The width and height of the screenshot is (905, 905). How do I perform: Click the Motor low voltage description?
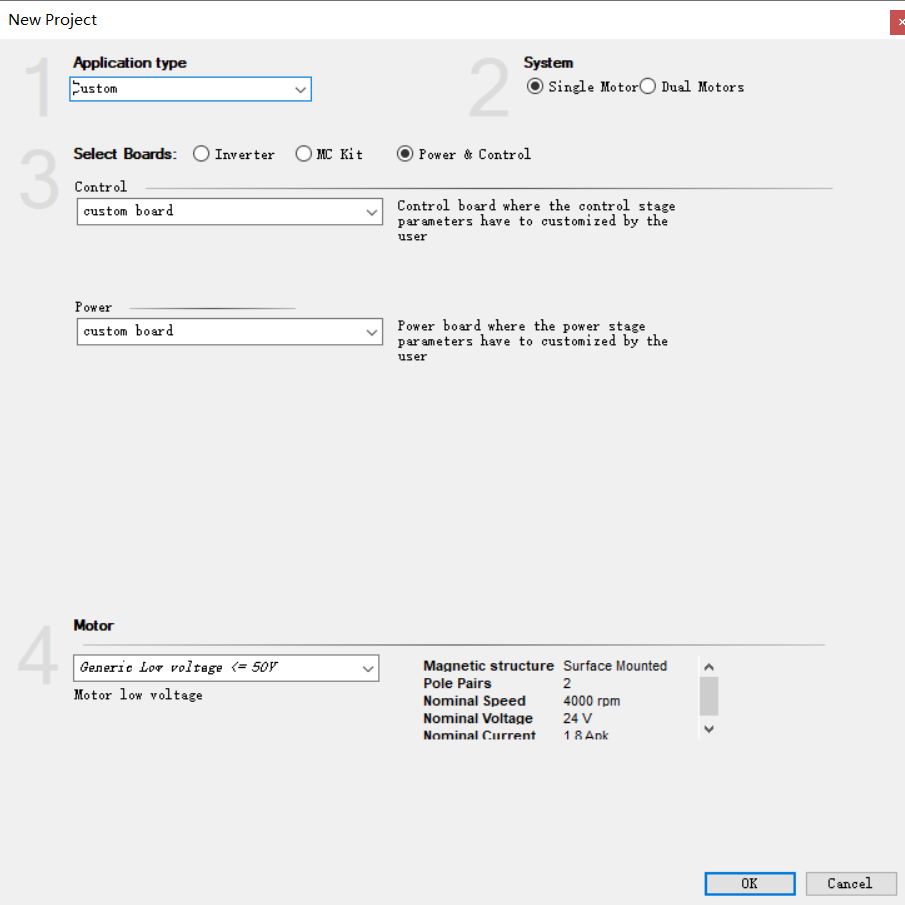click(x=138, y=695)
